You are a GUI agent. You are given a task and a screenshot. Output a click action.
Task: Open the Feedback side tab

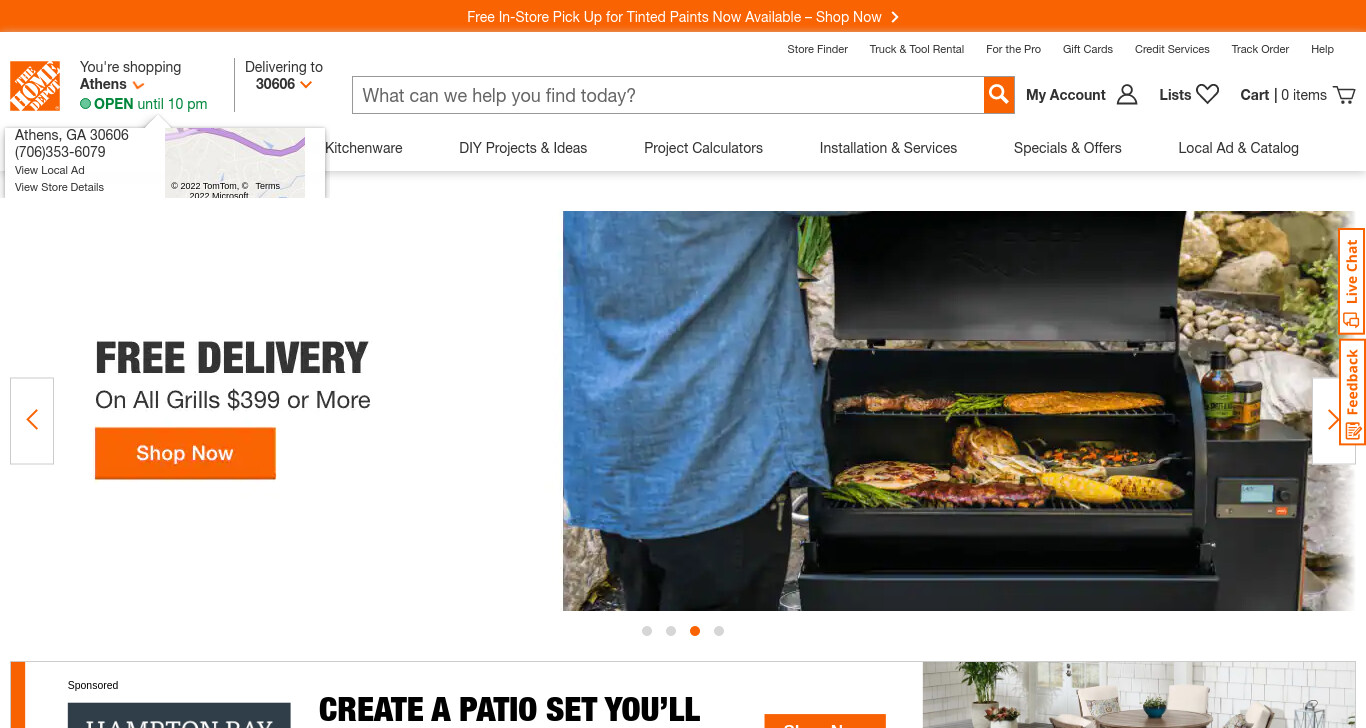tap(1352, 392)
